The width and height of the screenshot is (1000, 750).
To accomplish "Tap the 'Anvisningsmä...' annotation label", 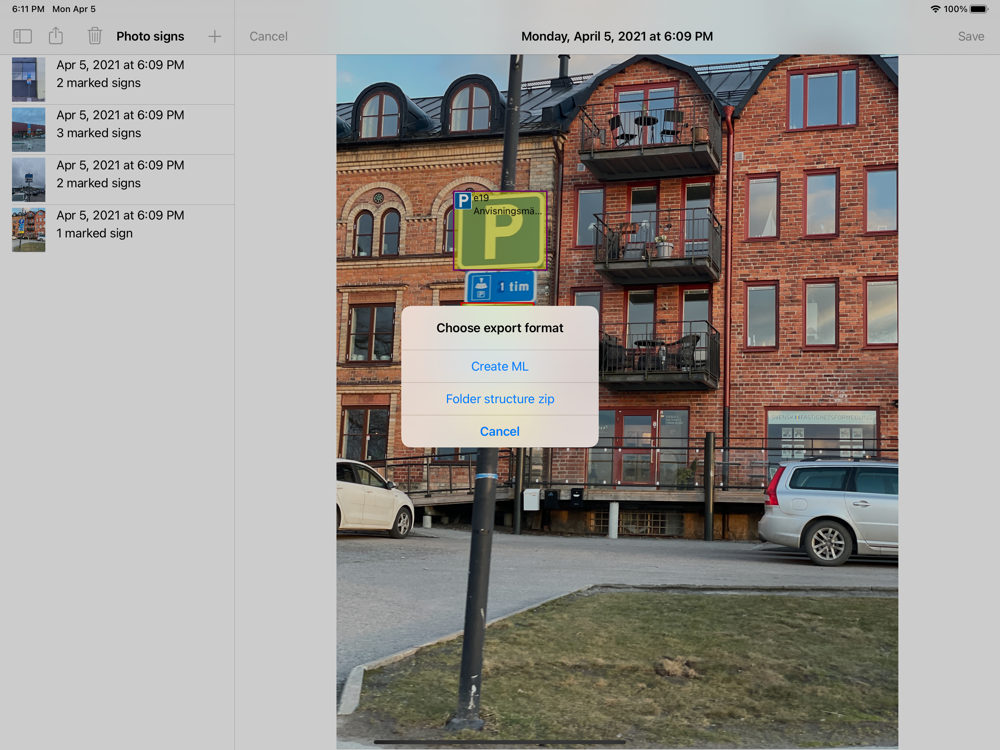I will [x=508, y=210].
